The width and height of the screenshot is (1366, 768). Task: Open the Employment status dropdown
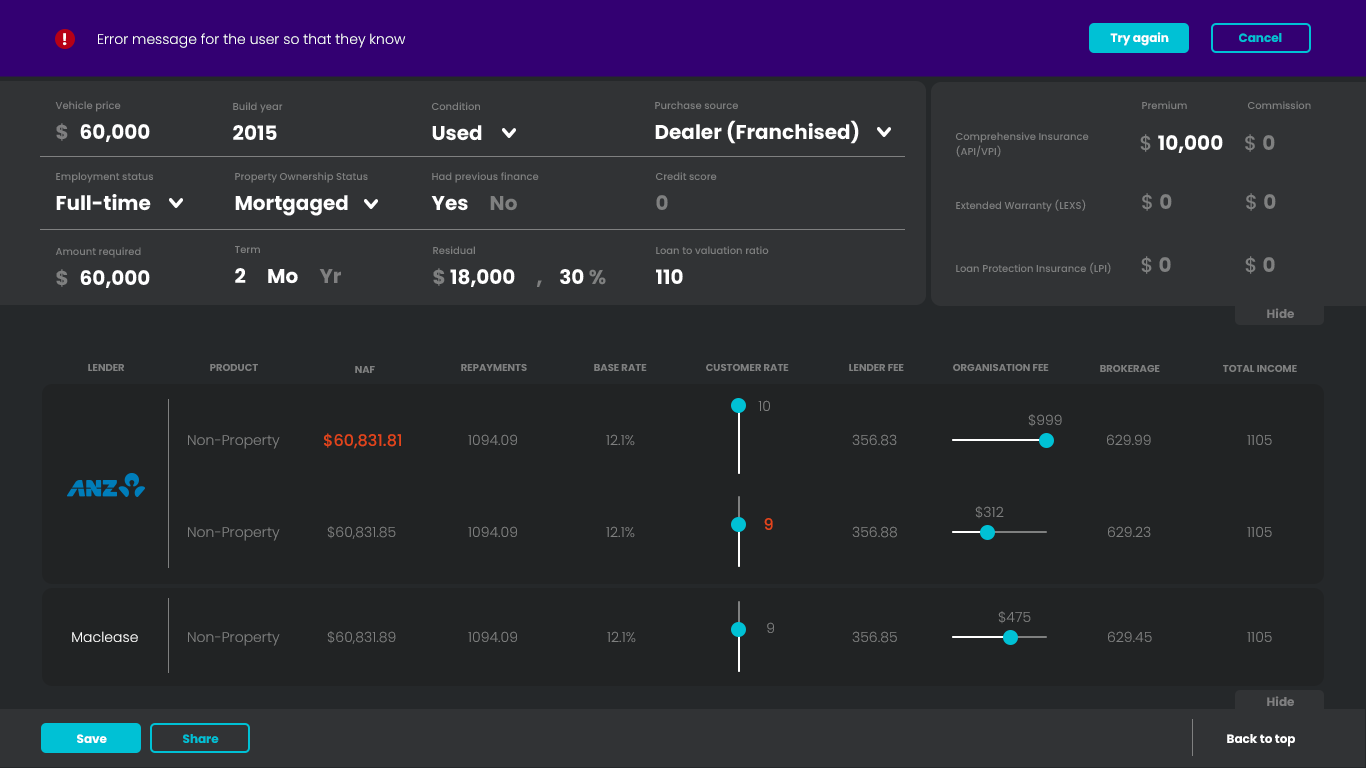176,203
